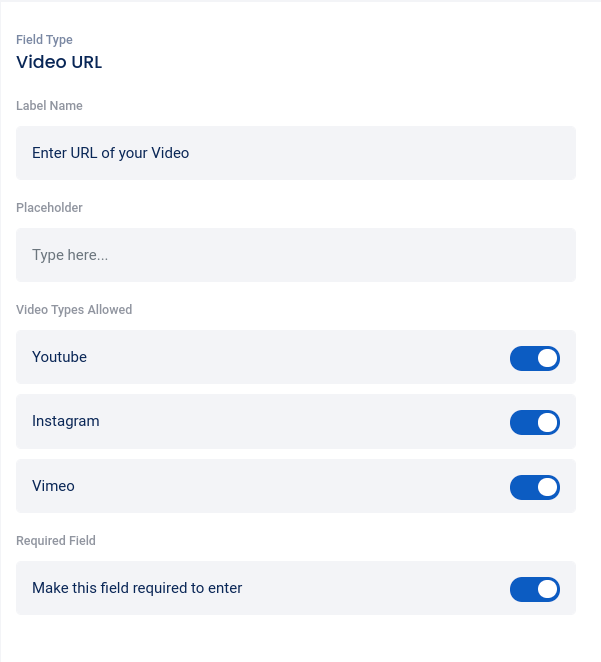This screenshot has height=662, width=601.
Task: Click the "Youtube" label text
Action: point(59,357)
